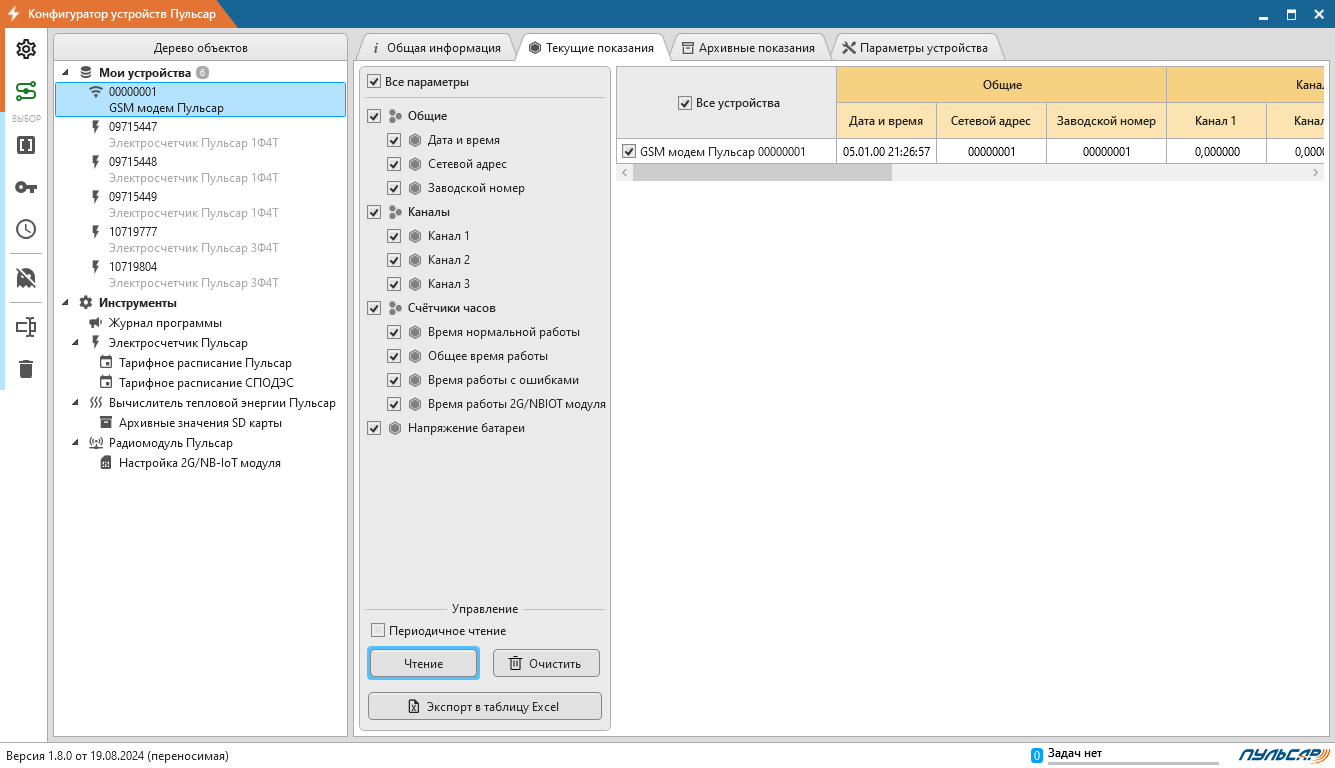The image size is (1335, 768).
Task: Click lightning icon of meter 09715448
Action: [96, 162]
